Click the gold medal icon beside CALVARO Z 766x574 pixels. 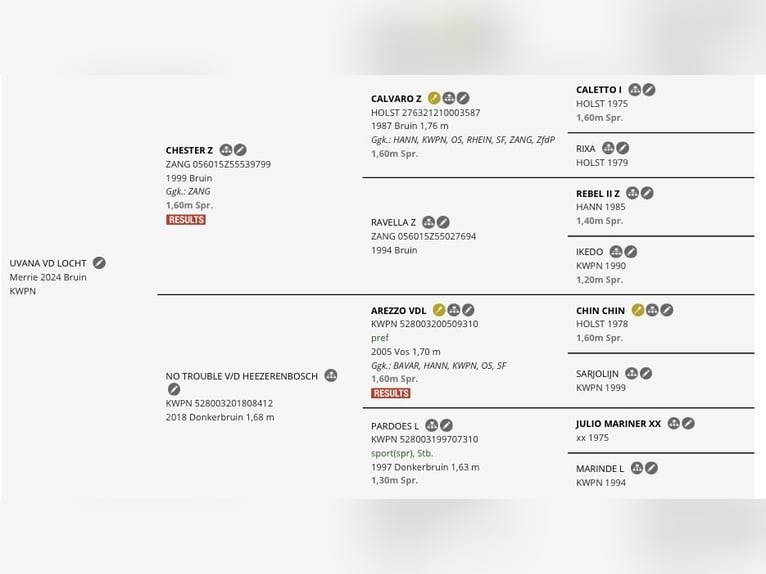point(434,98)
